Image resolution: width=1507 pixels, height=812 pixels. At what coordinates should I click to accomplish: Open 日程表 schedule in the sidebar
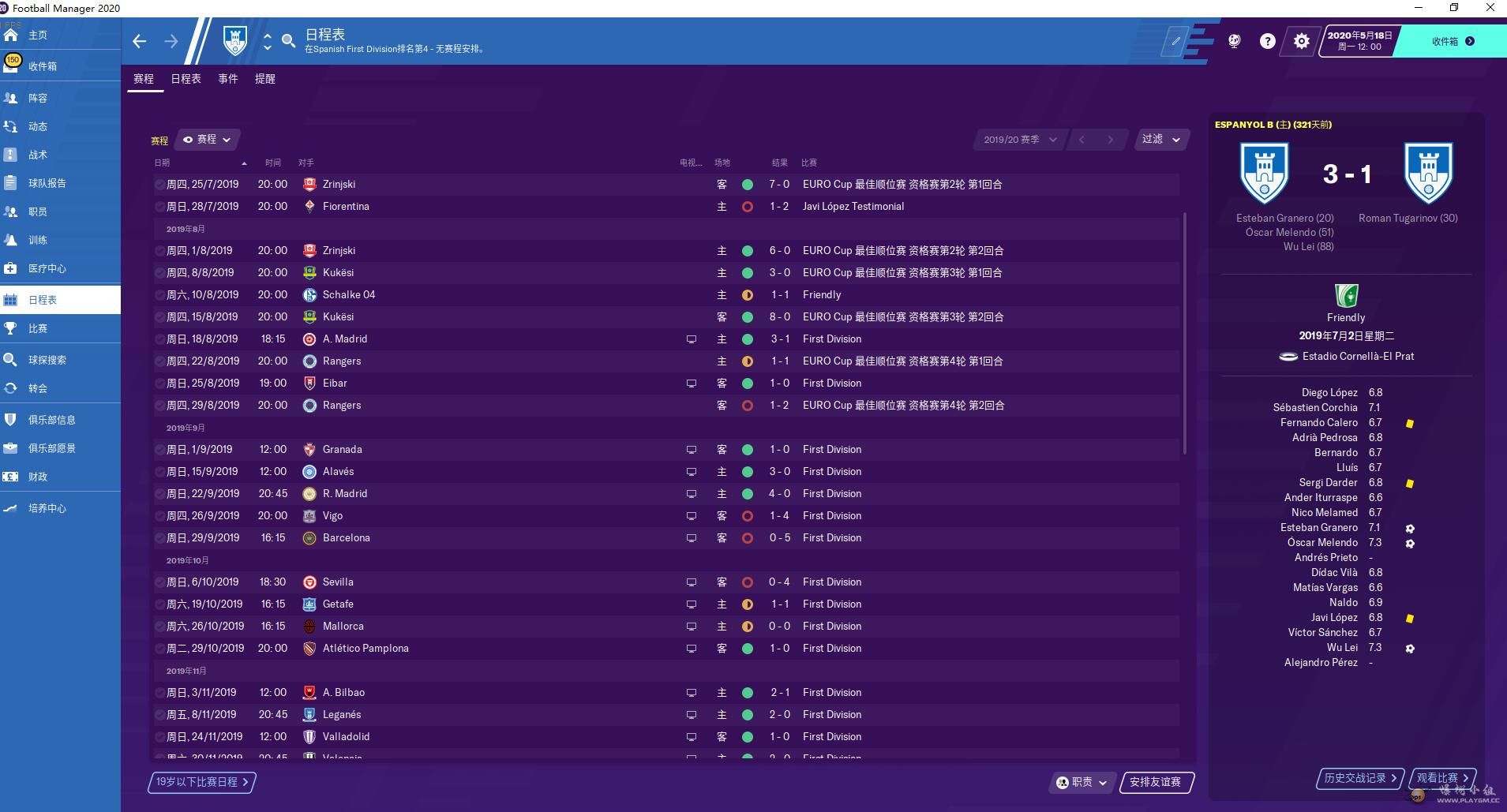tap(60, 300)
